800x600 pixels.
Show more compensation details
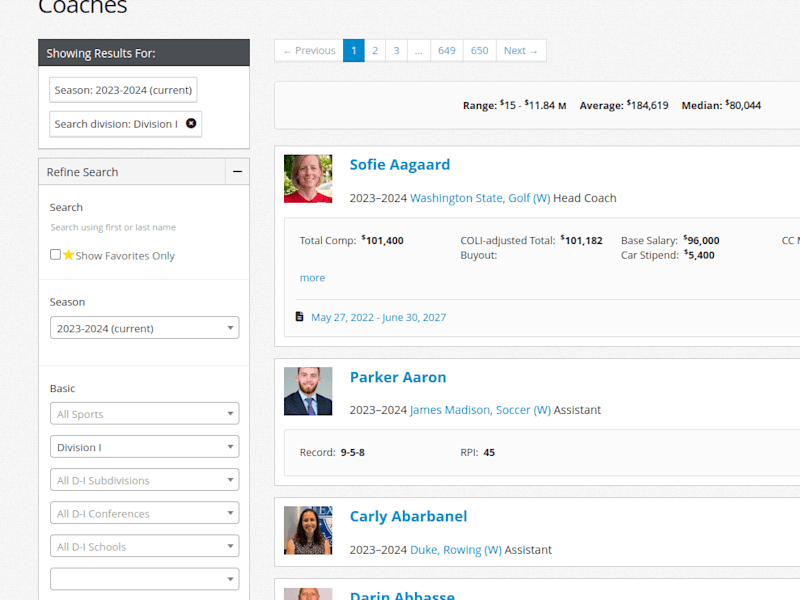pos(312,278)
